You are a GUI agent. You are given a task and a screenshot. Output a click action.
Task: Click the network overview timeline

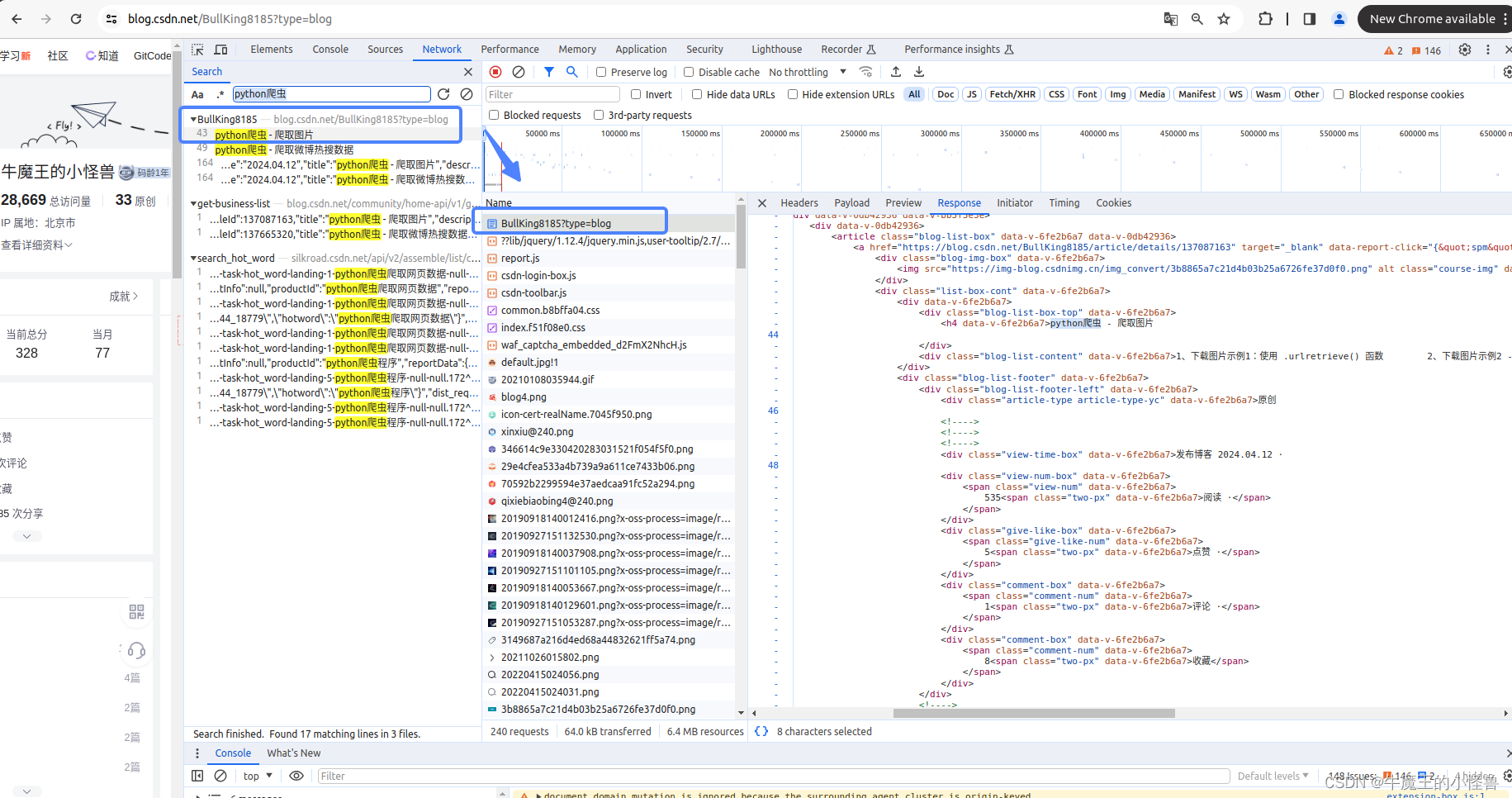tap(997, 159)
